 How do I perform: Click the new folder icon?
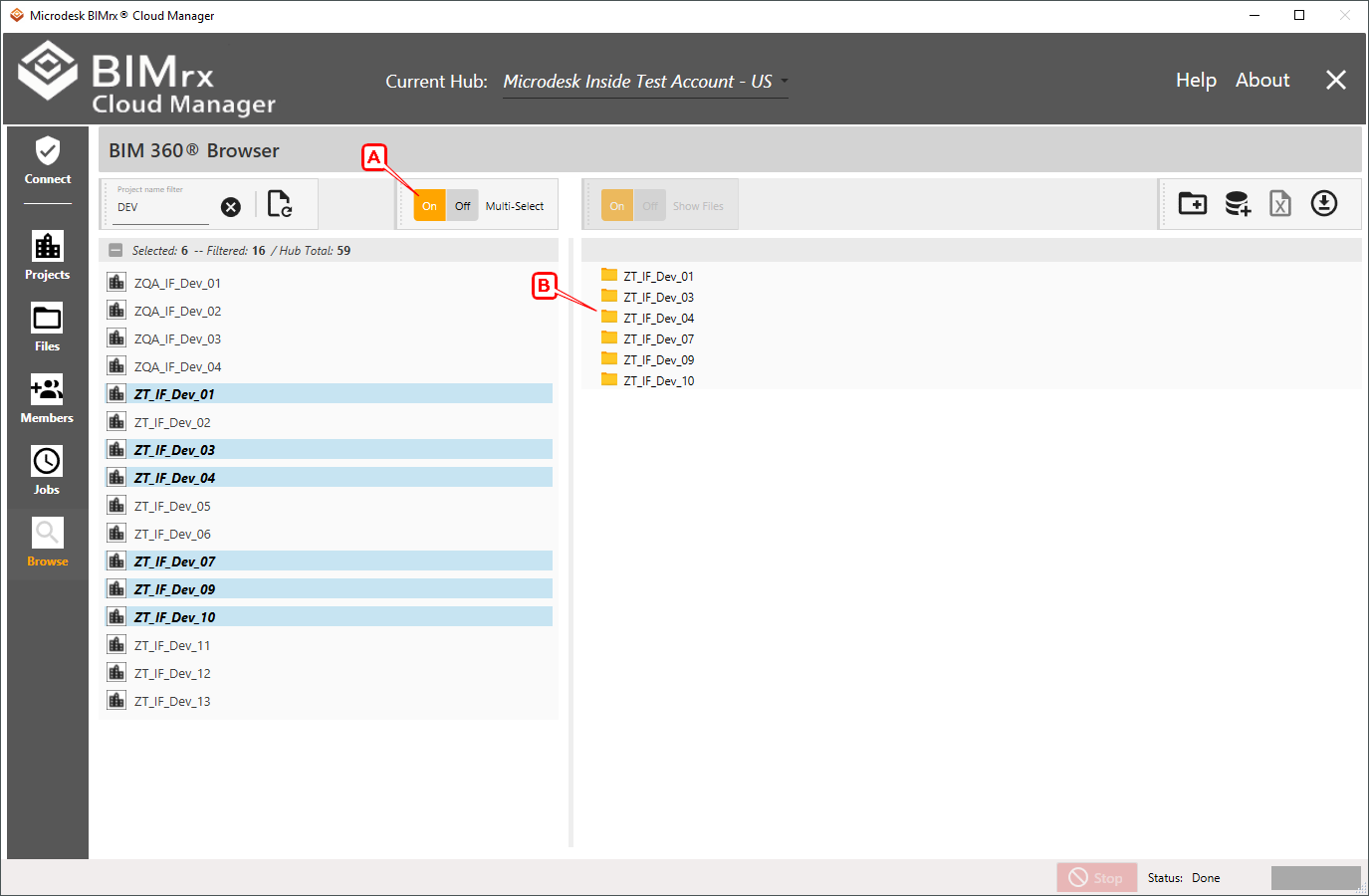point(1193,204)
